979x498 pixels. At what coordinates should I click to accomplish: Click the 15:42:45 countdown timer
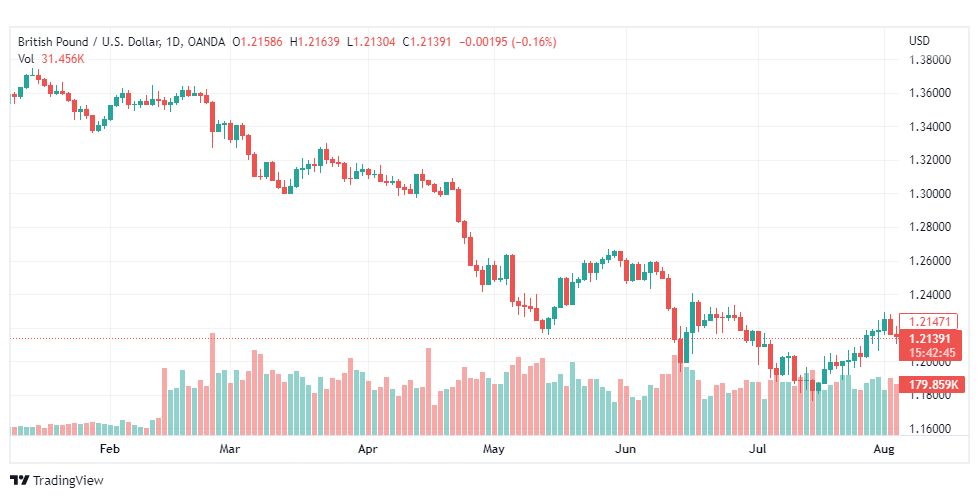[x=930, y=353]
